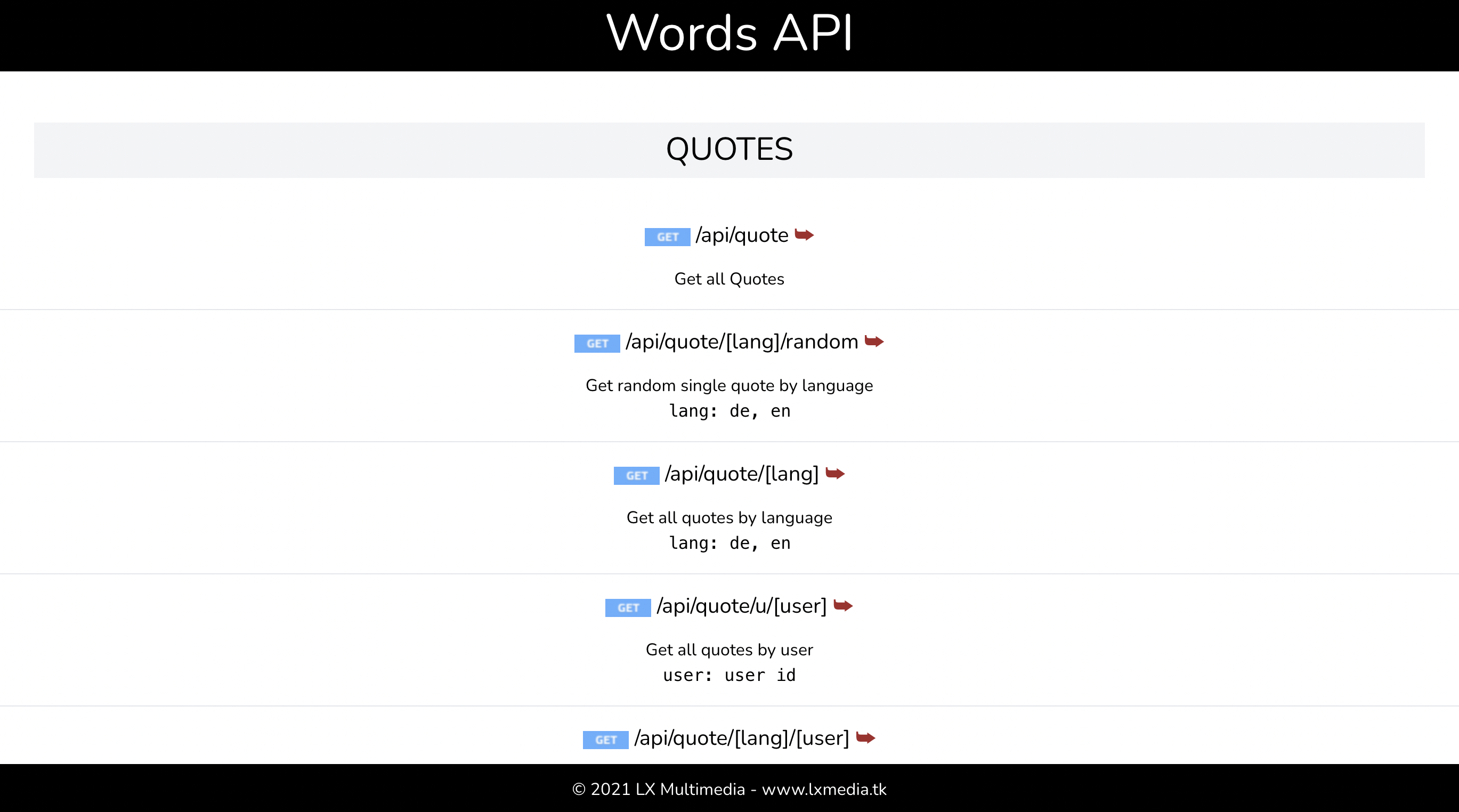This screenshot has width=1459, height=812.
Task: Click the Words API page title
Action: pos(729,33)
